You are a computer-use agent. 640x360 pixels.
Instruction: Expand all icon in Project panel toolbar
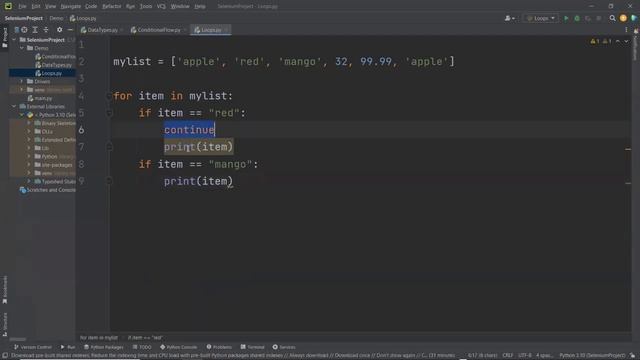pos(35,30)
